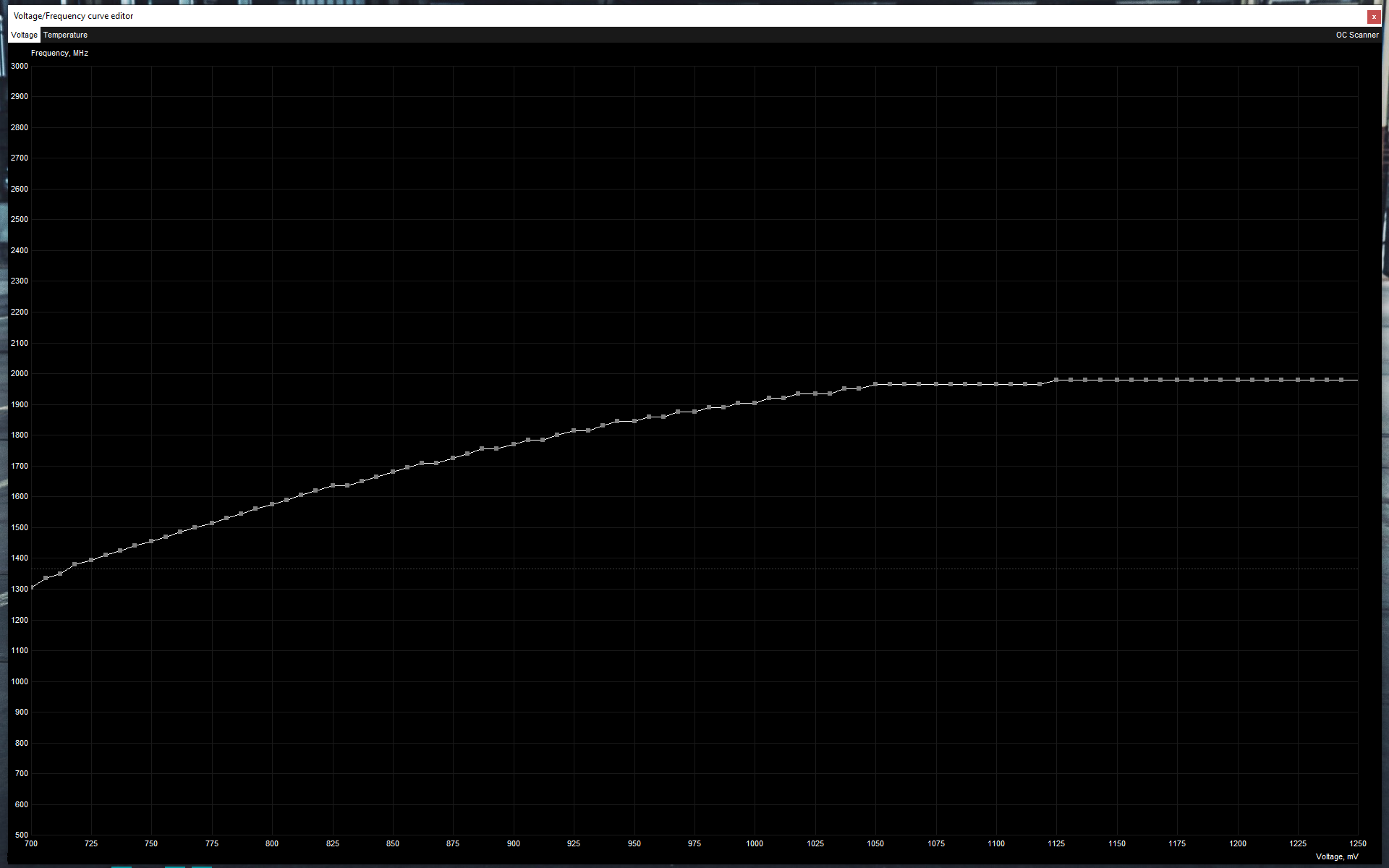Pick the curve point at 800 mV
The image size is (1389, 868).
coord(272,504)
